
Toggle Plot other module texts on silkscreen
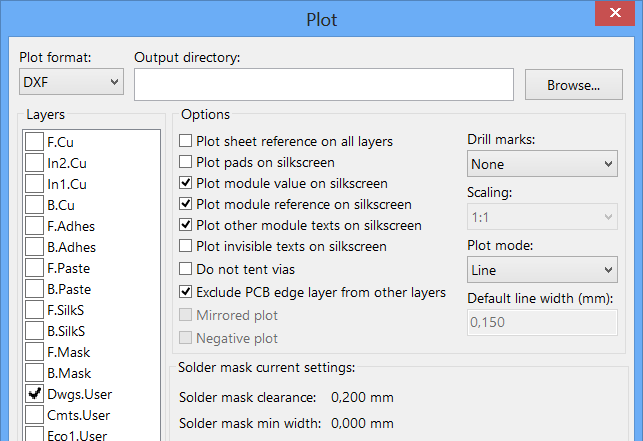point(186,225)
